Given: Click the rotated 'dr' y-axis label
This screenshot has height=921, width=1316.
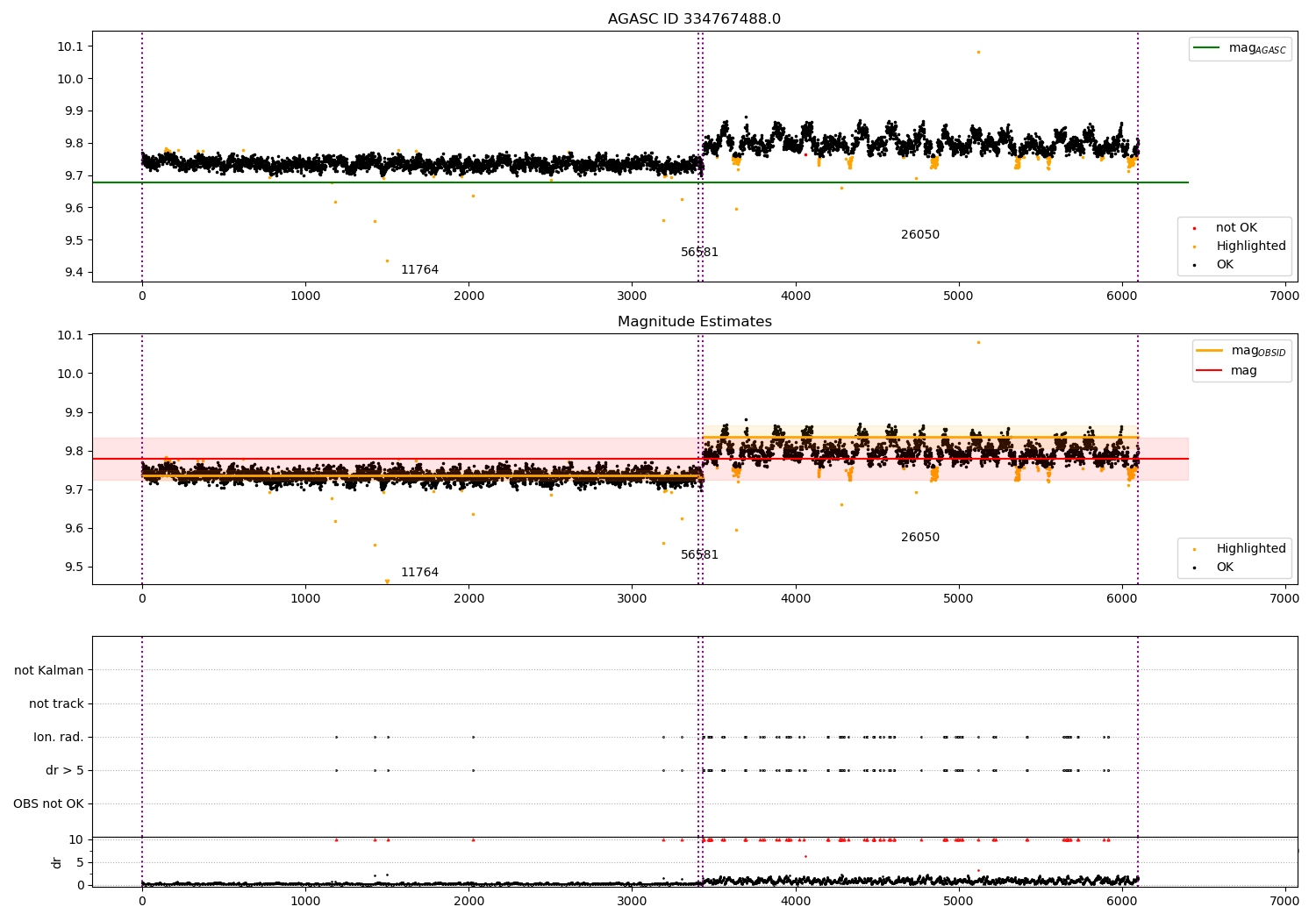Looking at the screenshot, I should (x=57, y=863).
